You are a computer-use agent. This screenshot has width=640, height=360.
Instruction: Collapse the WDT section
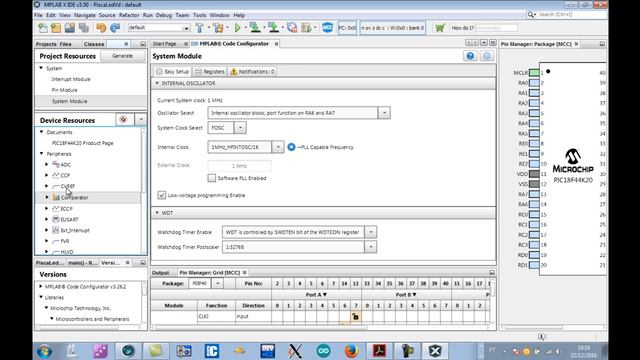pyautogui.click(x=157, y=213)
